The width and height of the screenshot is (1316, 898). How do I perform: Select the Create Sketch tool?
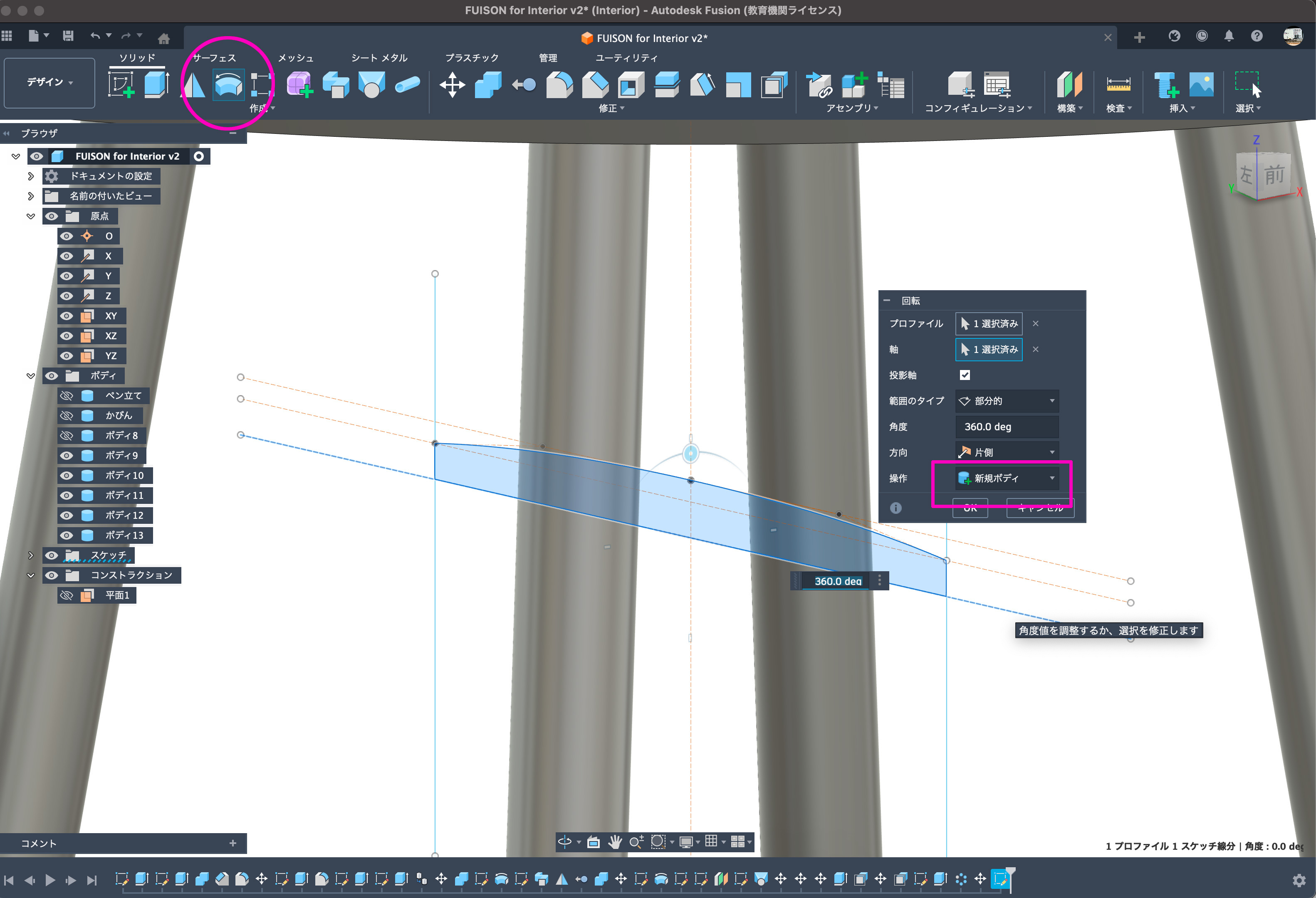pyautogui.click(x=121, y=85)
